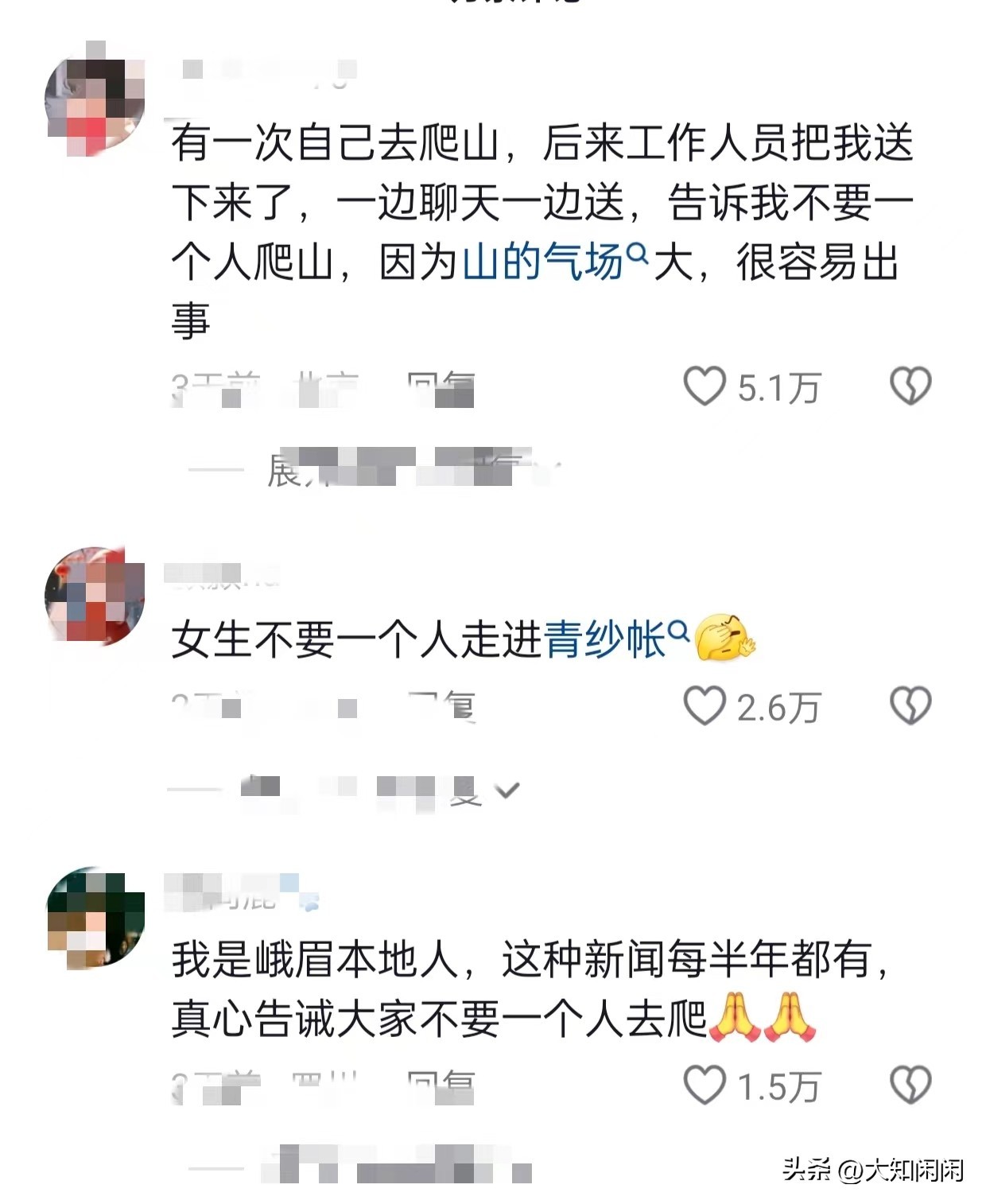The height and width of the screenshot is (1204, 986).
Task: Tap the facepalm emoji in the second comment
Action: [x=724, y=638]
